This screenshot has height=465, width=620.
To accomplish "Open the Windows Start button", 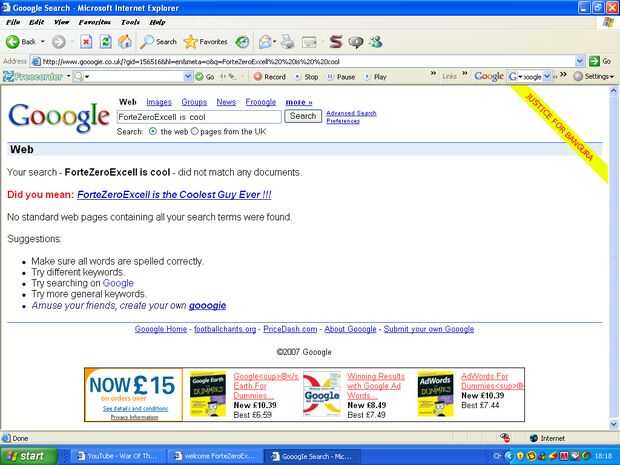I will [28, 456].
